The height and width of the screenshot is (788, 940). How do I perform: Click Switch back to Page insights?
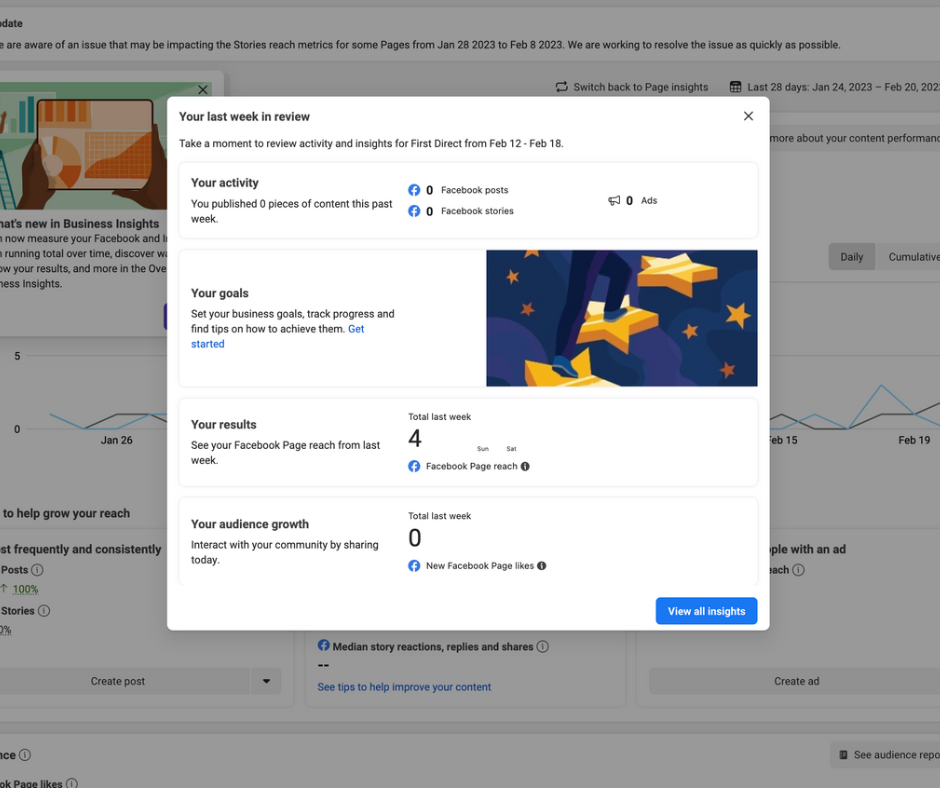(x=632, y=87)
